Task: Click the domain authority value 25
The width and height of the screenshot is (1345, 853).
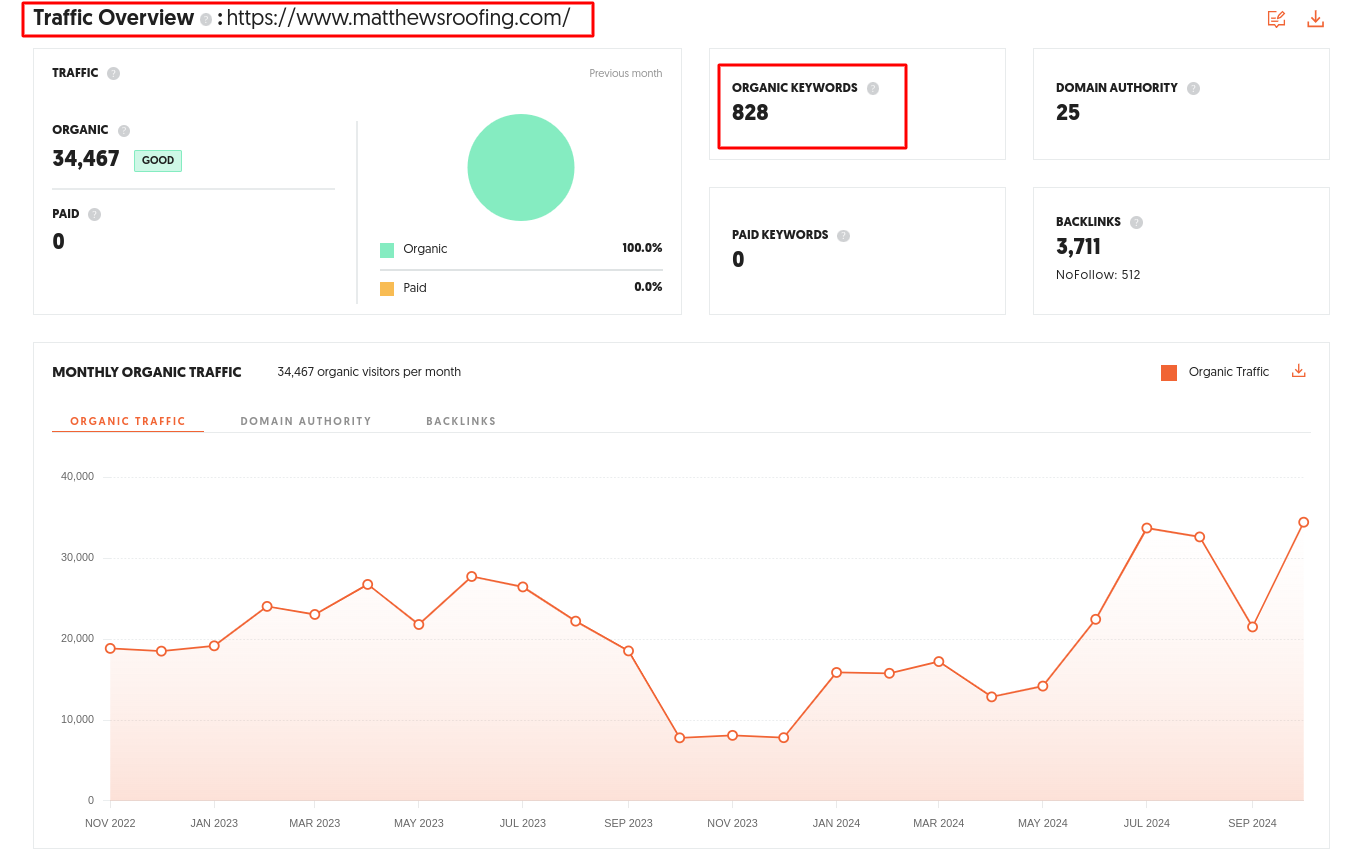Action: (x=1068, y=112)
